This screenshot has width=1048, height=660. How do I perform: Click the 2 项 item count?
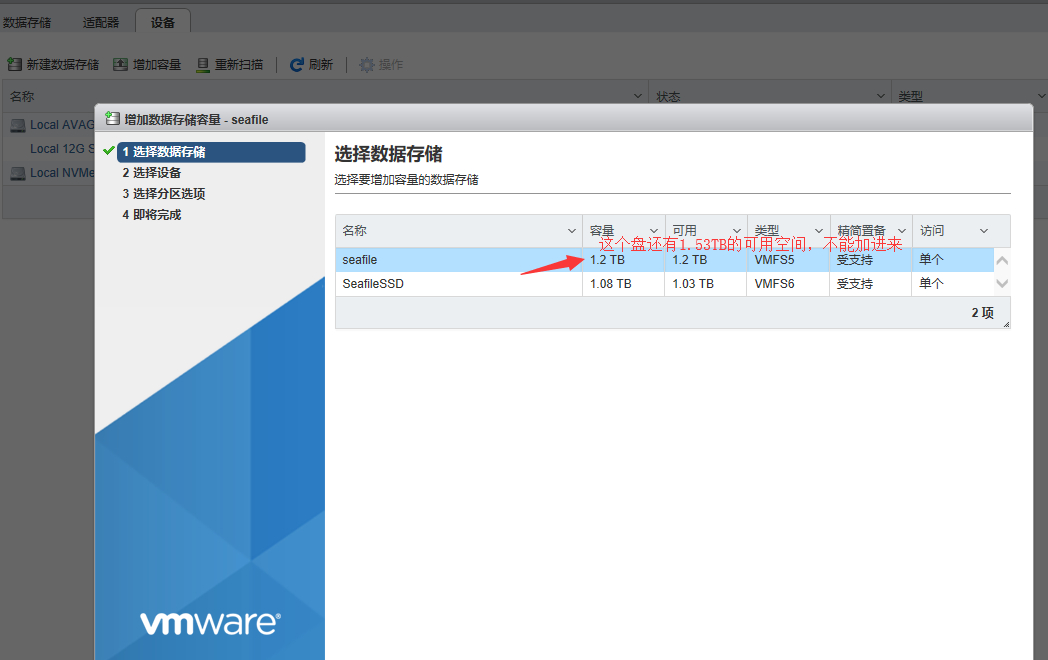point(982,313)
